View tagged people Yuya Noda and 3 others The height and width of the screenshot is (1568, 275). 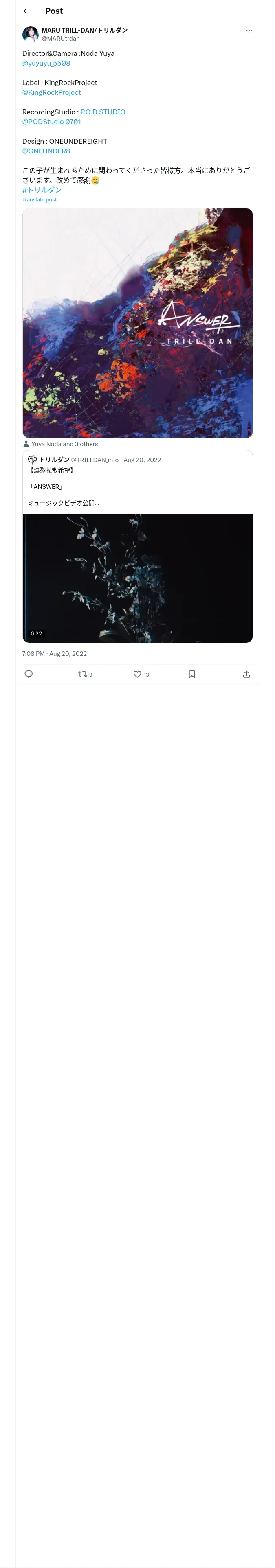60,444
